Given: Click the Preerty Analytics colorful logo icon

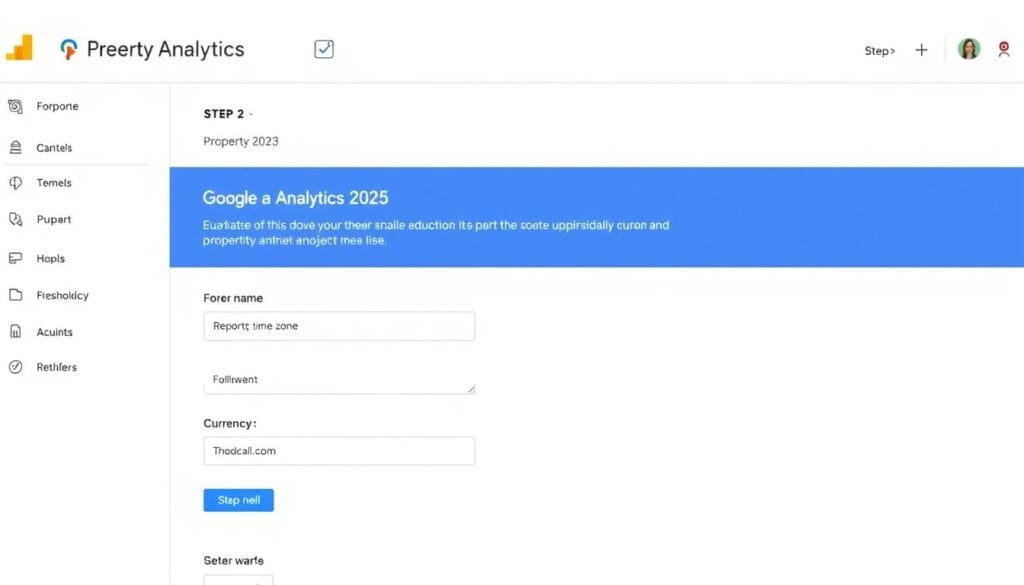Looking at the screenshot, I should [x=68, y=49].
